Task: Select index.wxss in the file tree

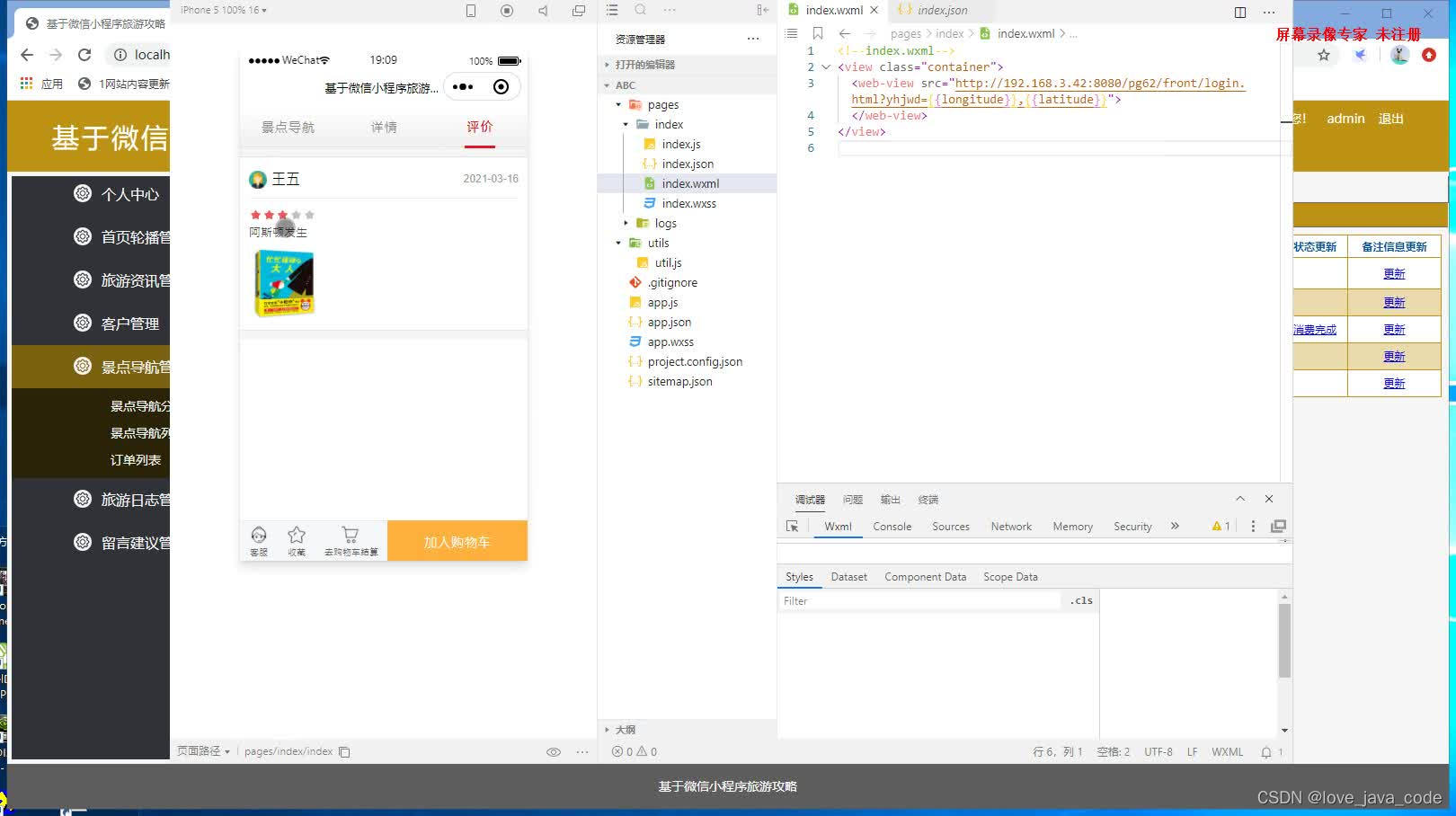Action: click(689, 204)
